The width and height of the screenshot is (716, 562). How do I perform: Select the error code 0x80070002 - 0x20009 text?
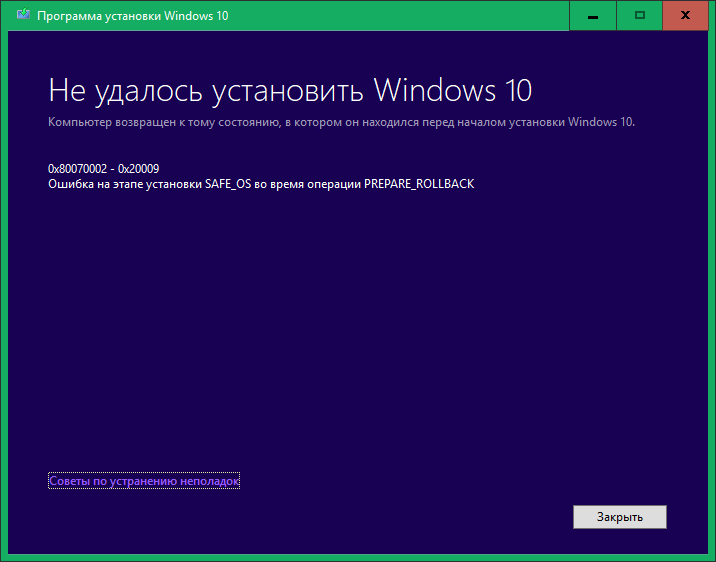point(104,169)
